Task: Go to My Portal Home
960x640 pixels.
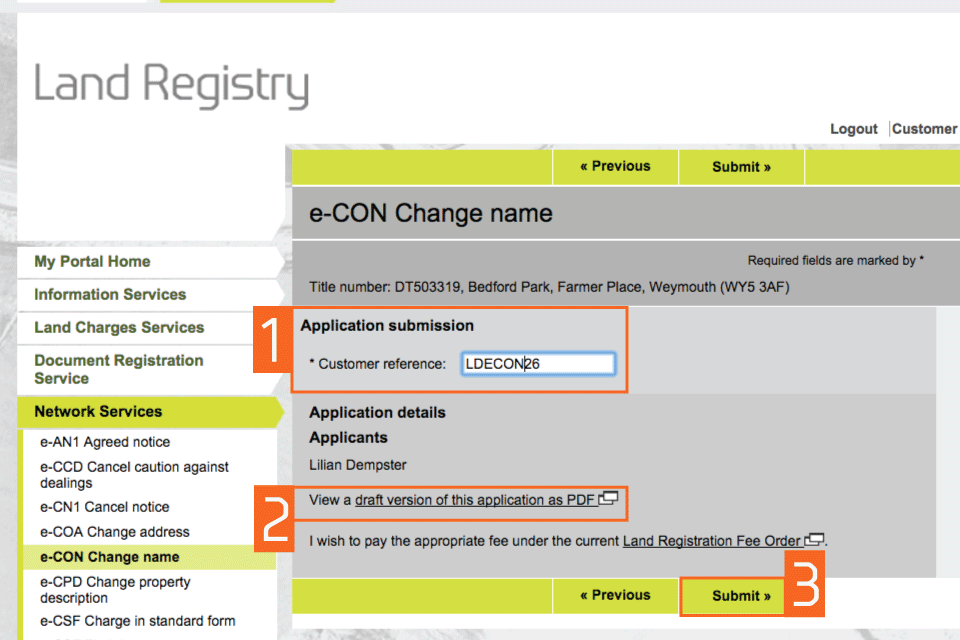Action: point(92,262)
